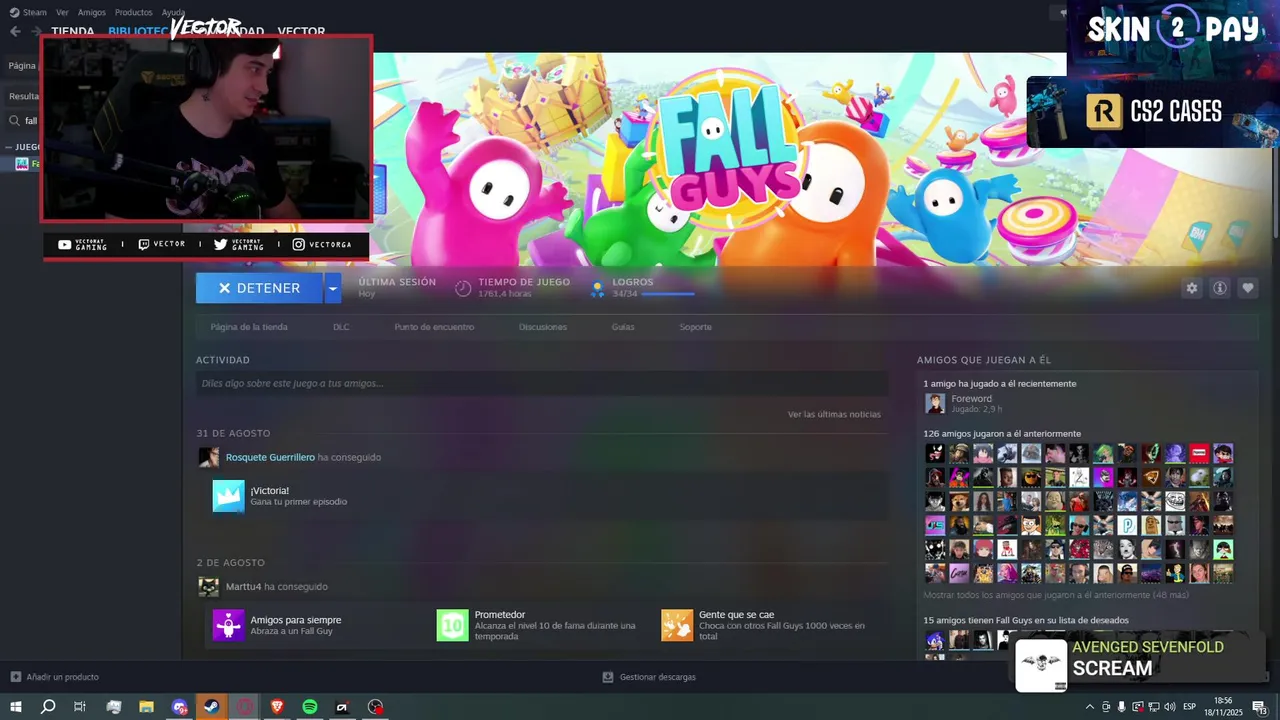Click the 'Foreword' friend name
1280x720 pixels.
(x=971, y=398)
